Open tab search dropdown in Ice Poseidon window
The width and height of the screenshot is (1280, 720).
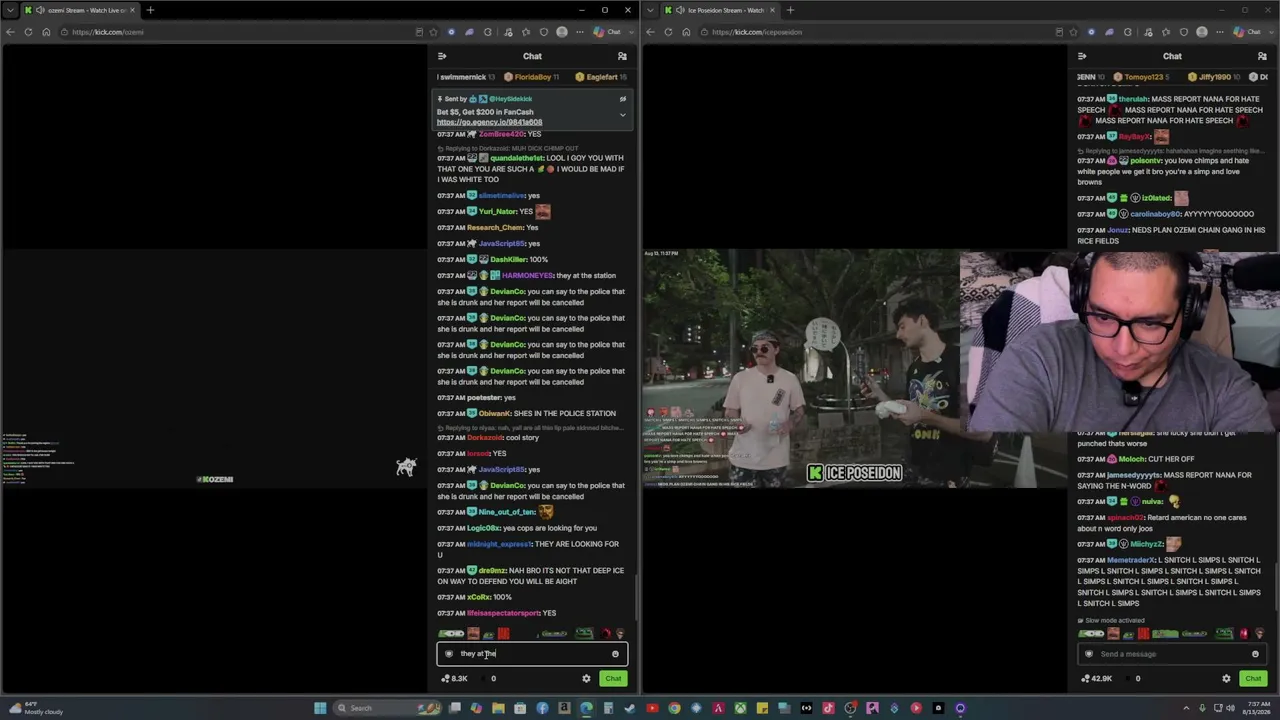tap(650, 10)
